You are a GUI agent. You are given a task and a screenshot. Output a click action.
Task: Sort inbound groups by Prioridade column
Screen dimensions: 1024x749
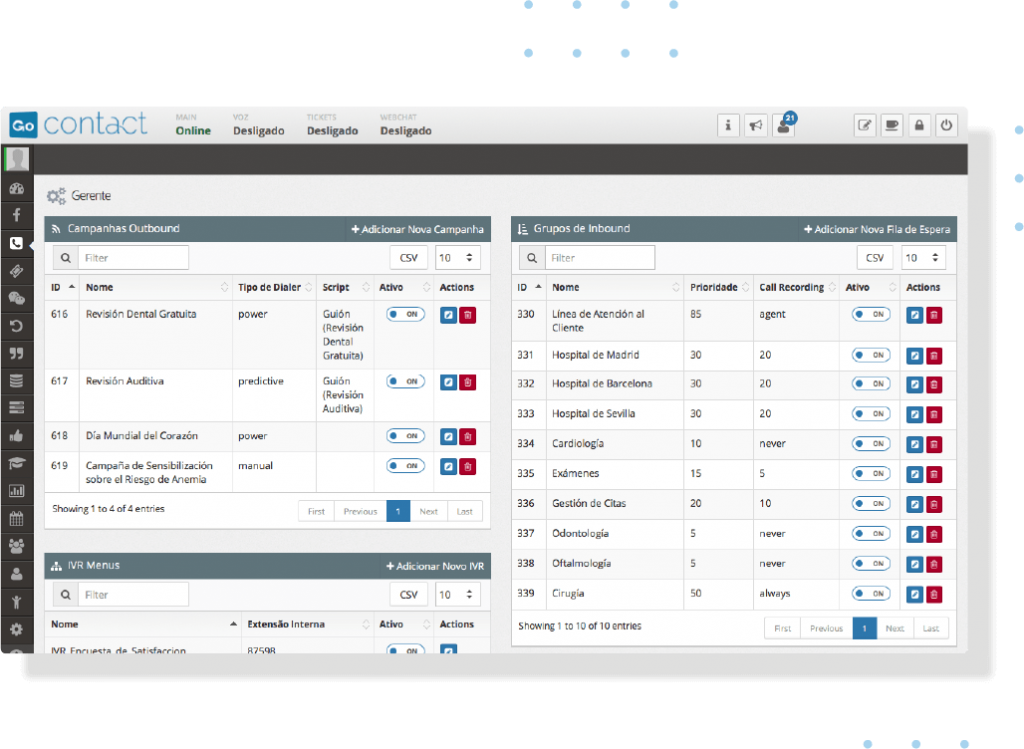pos(719,287)
